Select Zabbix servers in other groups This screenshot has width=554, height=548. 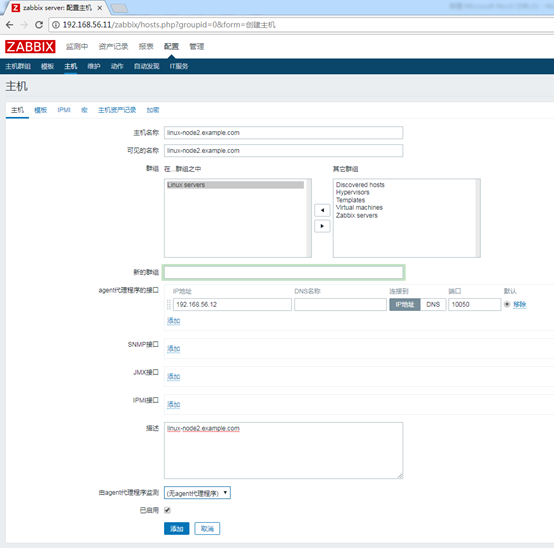tap(356, 216)
